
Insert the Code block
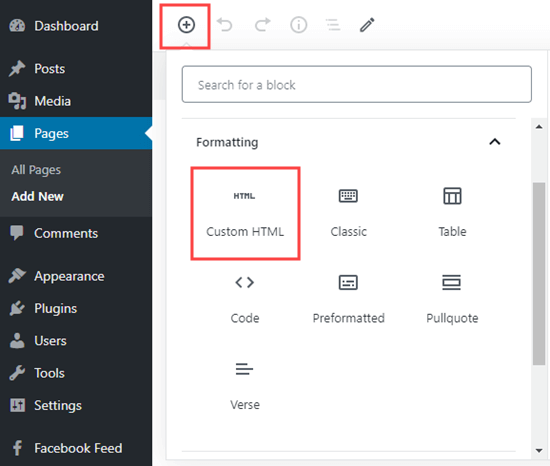click(x=245, y=300)
